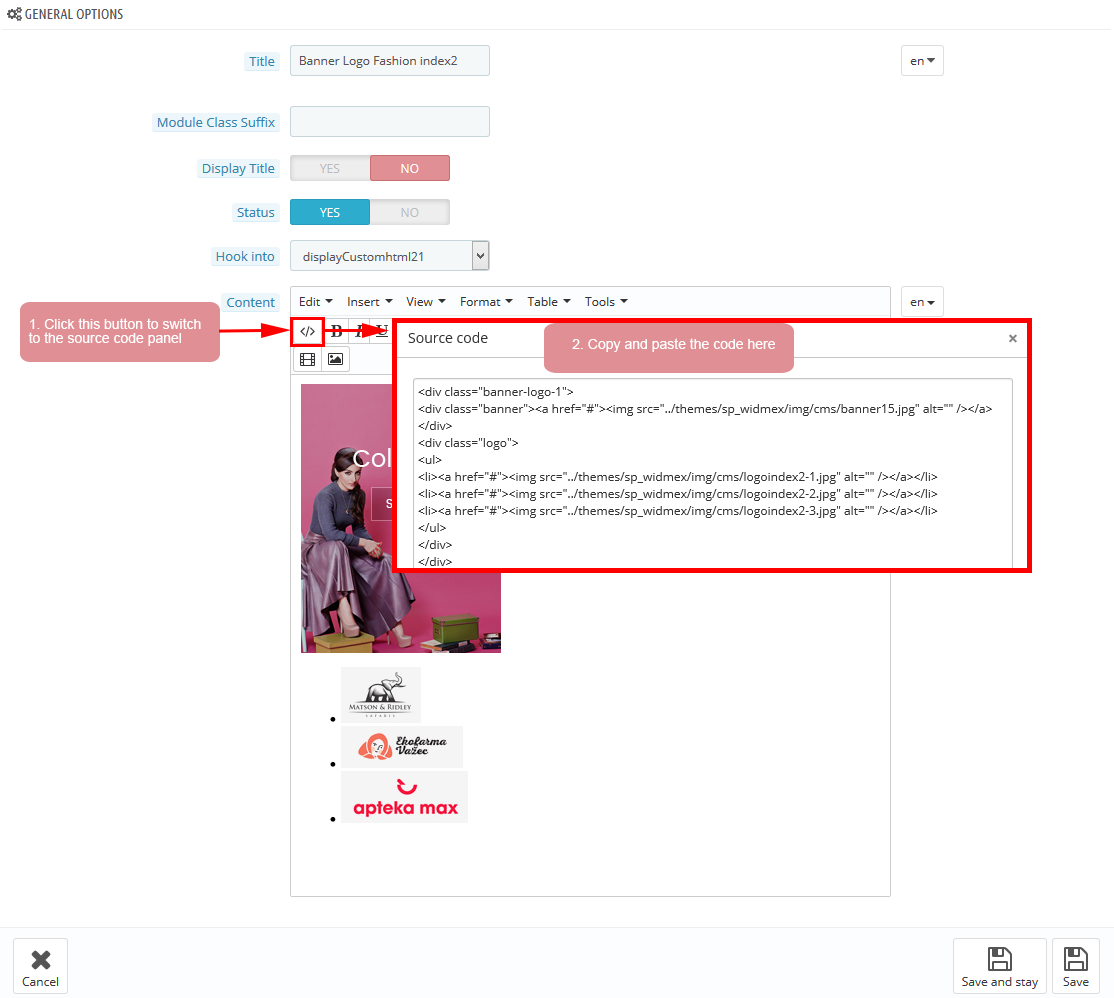Open the View menu
Viewport: 1114px width, 998px height.
click(x=426, y=302)
